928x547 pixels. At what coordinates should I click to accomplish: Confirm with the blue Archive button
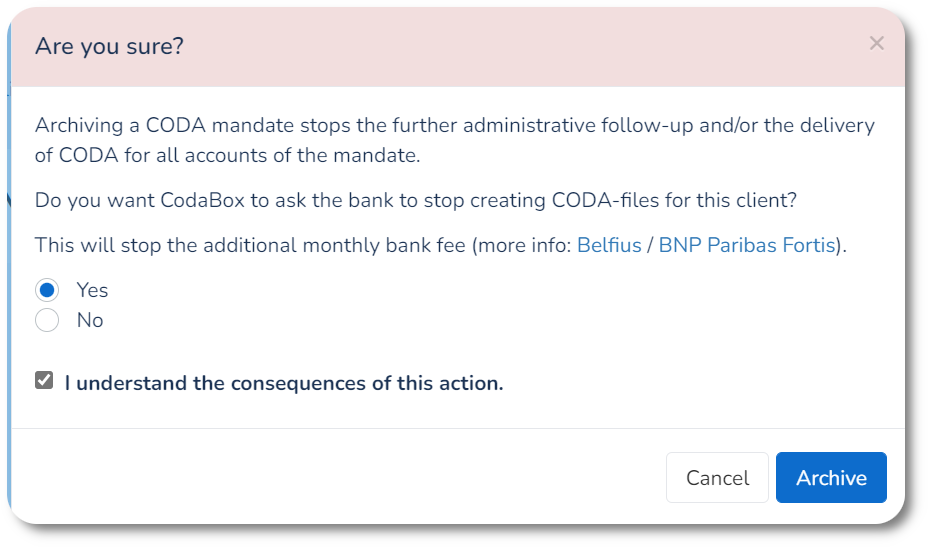pos(831,478)
